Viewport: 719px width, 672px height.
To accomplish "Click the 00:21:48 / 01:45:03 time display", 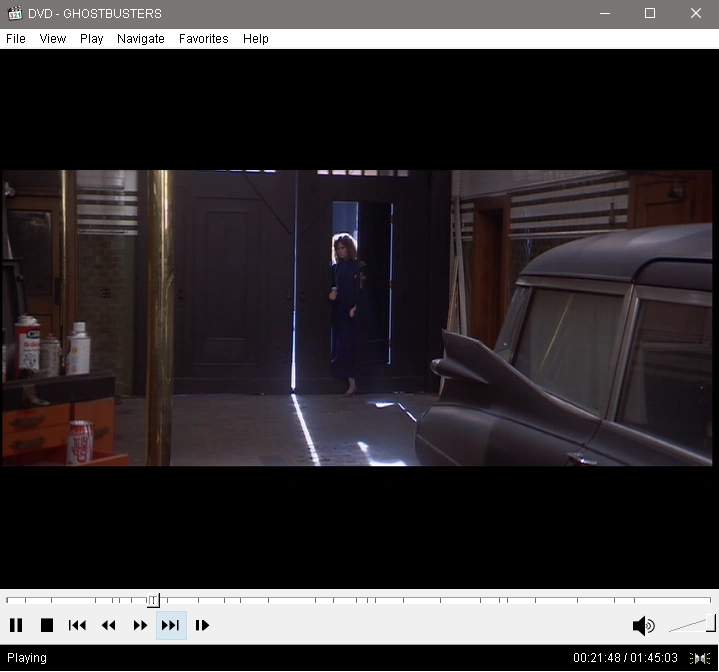I will pyautogui.click(x=625, y=658).
